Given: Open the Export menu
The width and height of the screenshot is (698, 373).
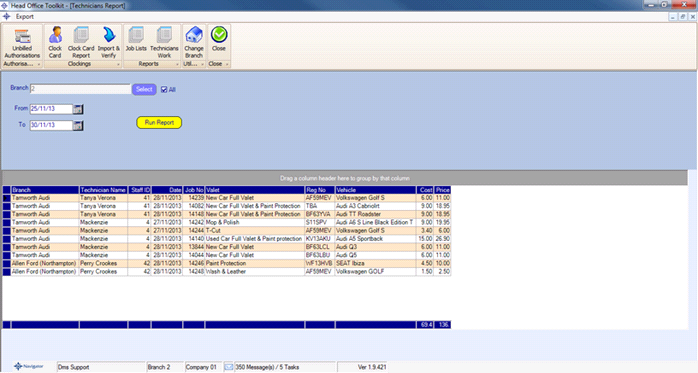Looking at the screenshot, I should click(24, 16).
